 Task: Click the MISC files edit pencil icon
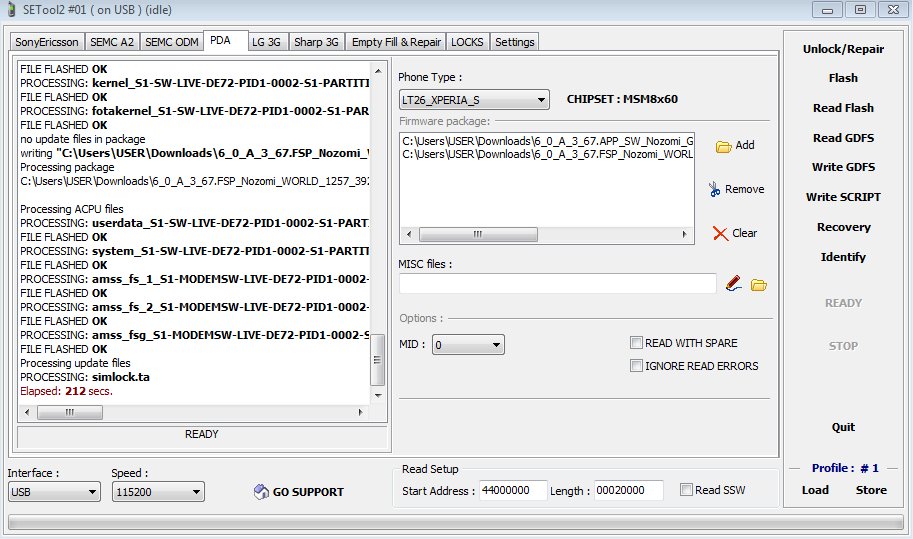(734, 283)
